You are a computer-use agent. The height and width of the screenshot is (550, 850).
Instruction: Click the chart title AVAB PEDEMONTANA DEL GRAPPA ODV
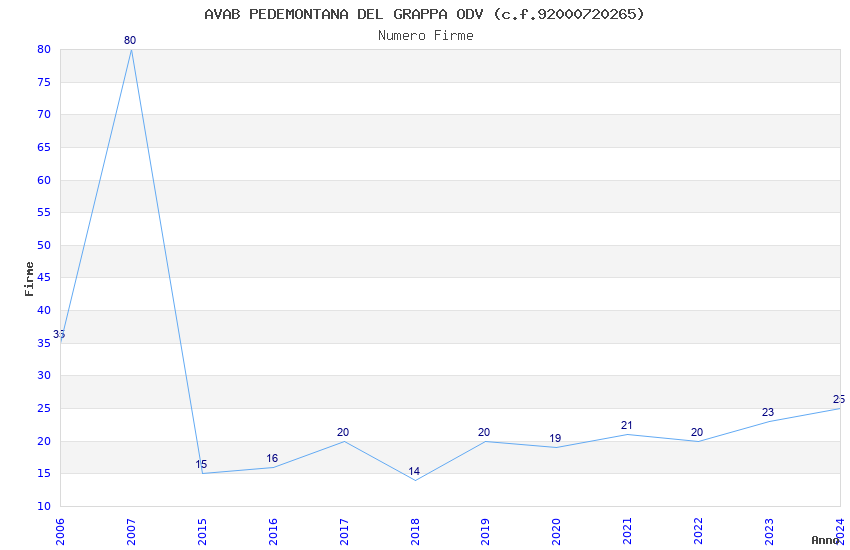(x=424, y=14)
